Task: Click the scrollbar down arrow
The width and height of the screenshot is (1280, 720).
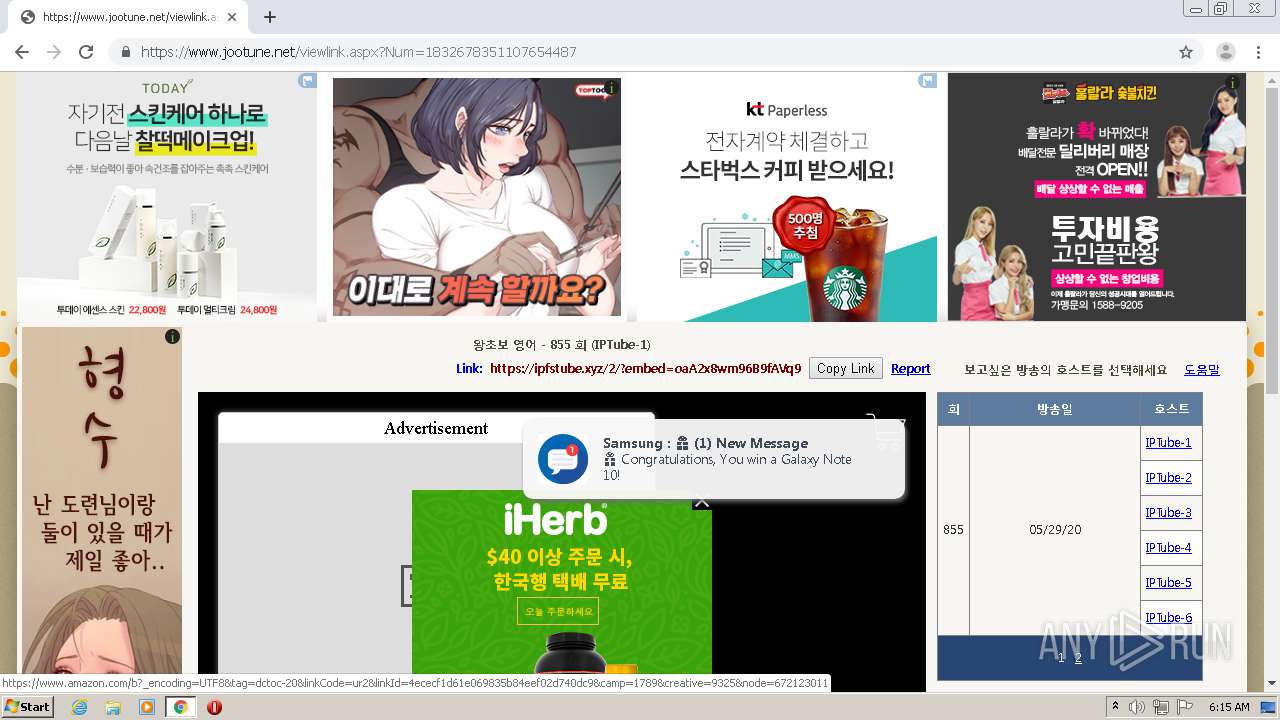Action: (x=1272, y=683)
